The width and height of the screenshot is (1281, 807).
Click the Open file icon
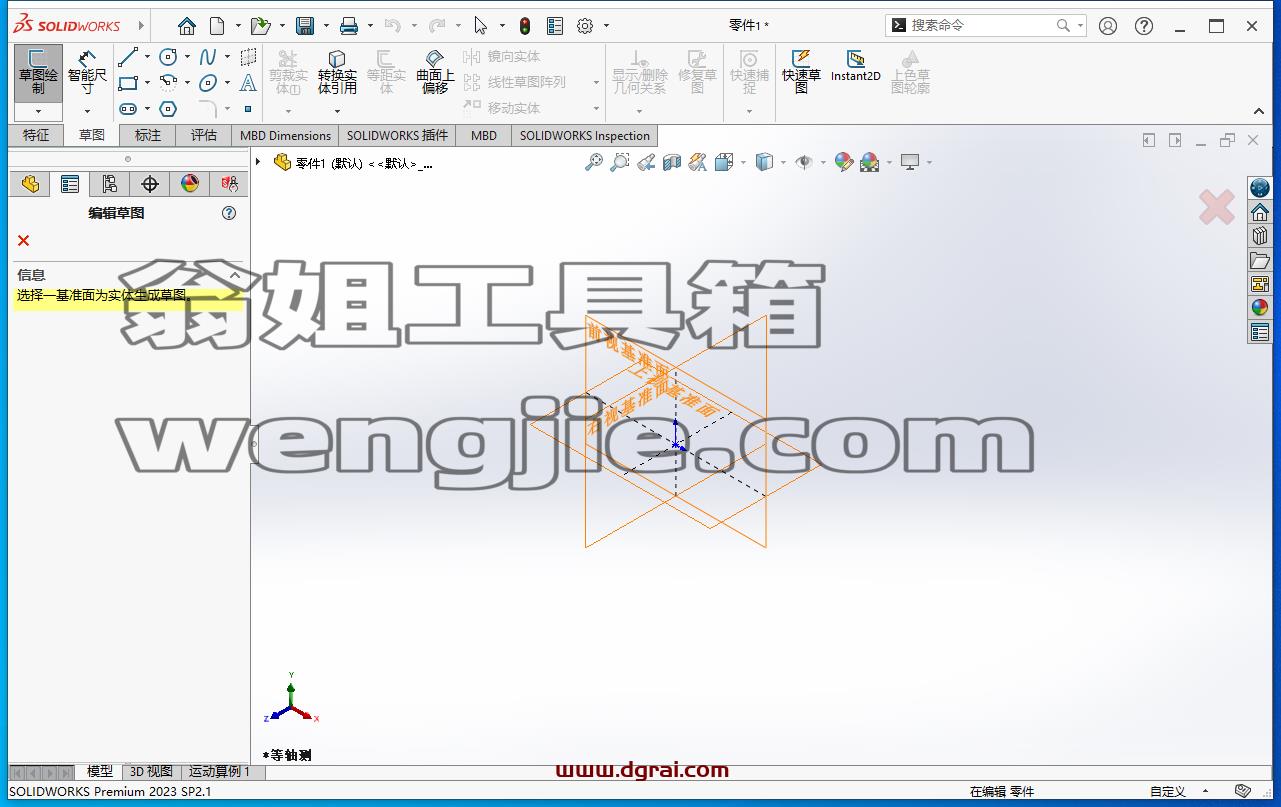[x=260, y=26]
